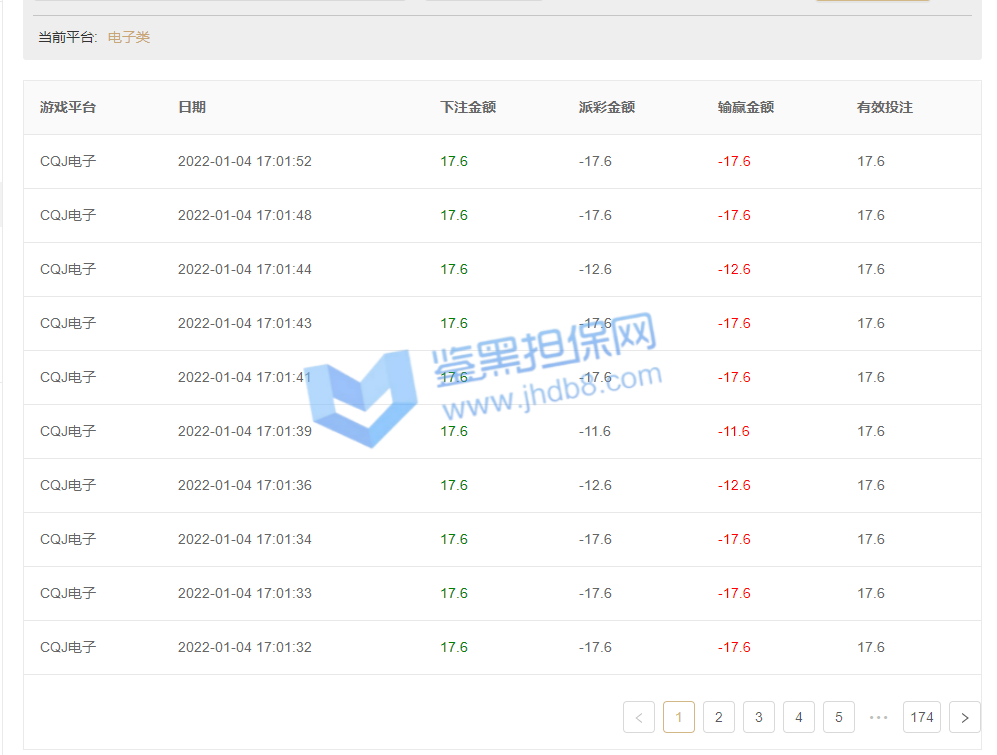Screen dimensions: 997x755
Task: Click the pagination ellipsis to jump pages
Action: (x=879, y=717)
